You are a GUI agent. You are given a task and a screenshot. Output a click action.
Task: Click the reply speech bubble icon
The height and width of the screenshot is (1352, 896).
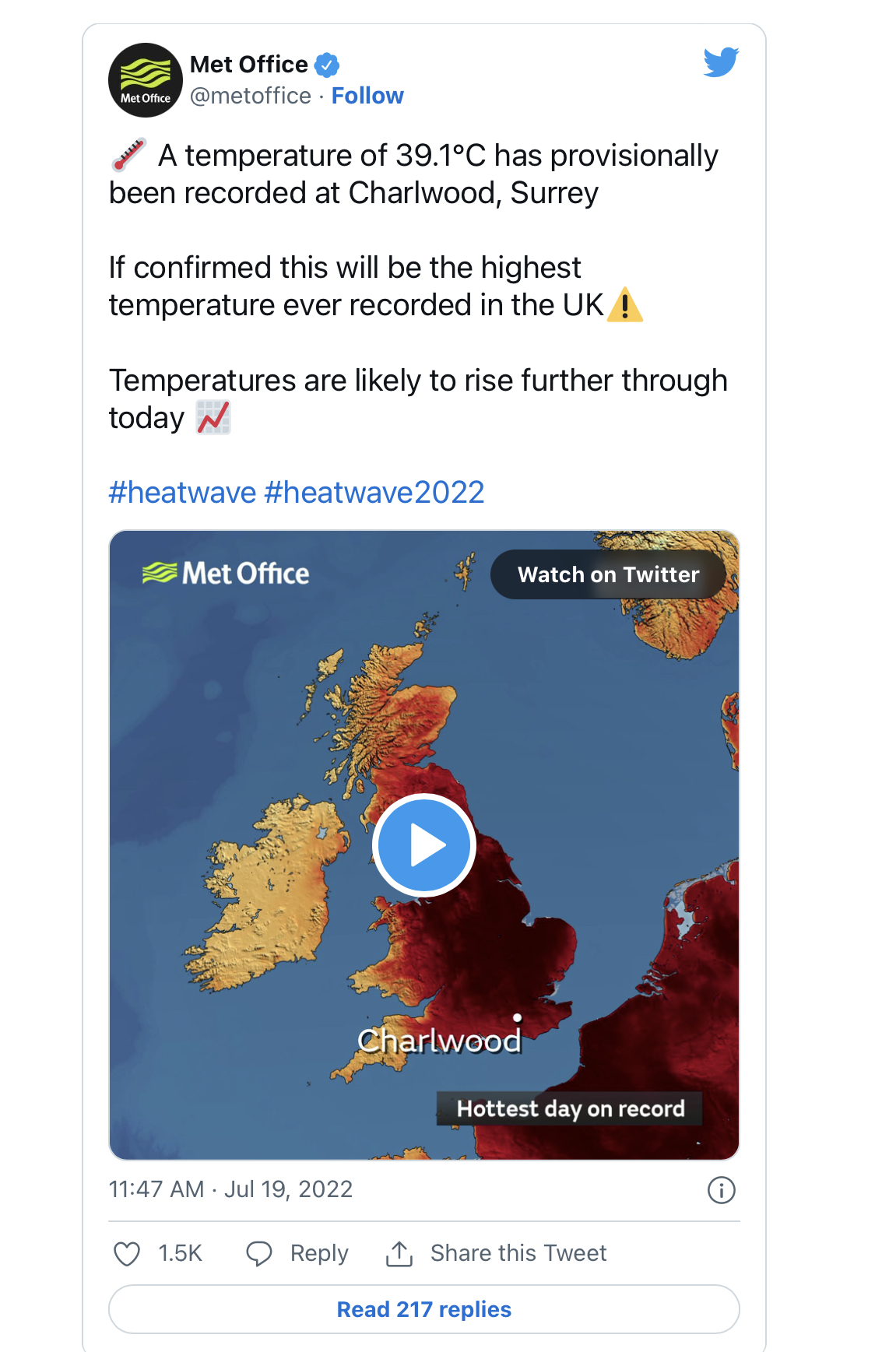point(259,1254)
